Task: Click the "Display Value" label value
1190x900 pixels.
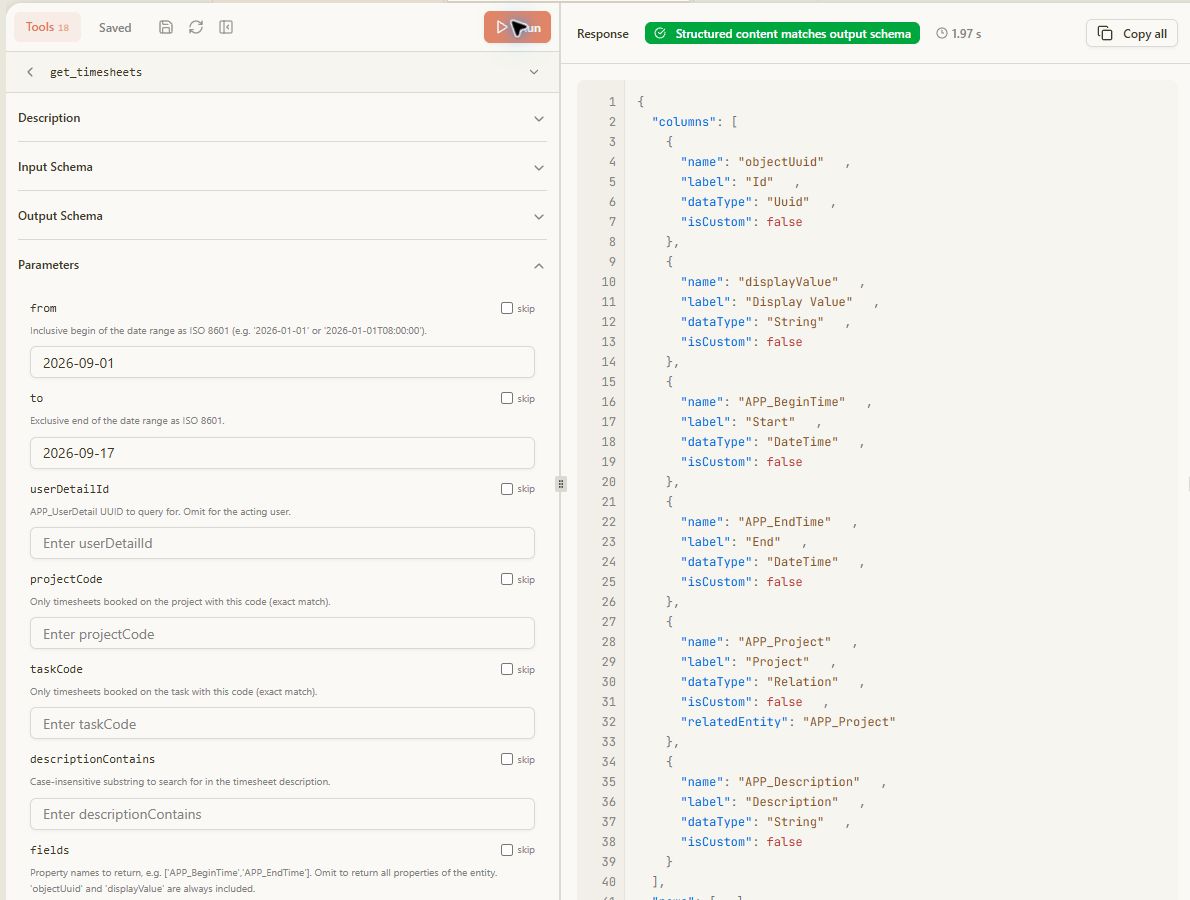Action: pos(798,301)
